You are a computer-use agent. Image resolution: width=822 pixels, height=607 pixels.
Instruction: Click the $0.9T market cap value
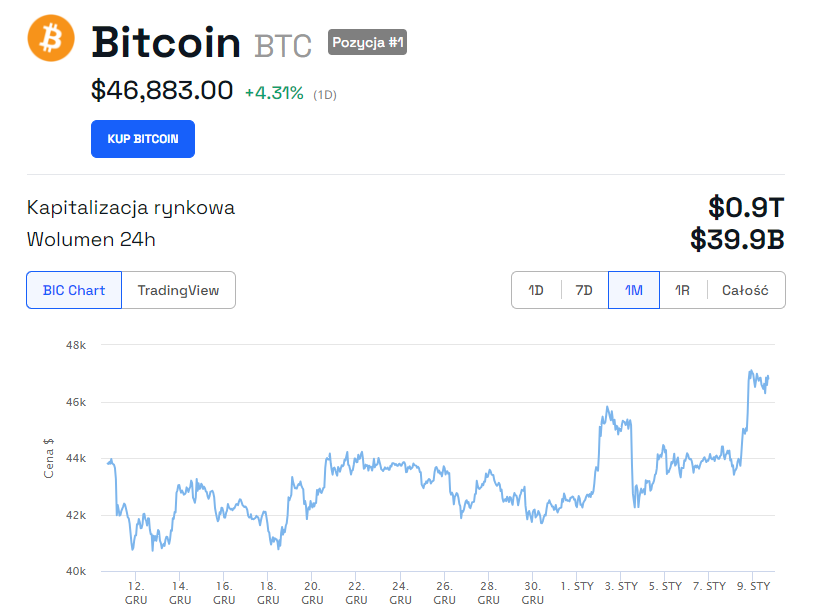click(746, 207)
